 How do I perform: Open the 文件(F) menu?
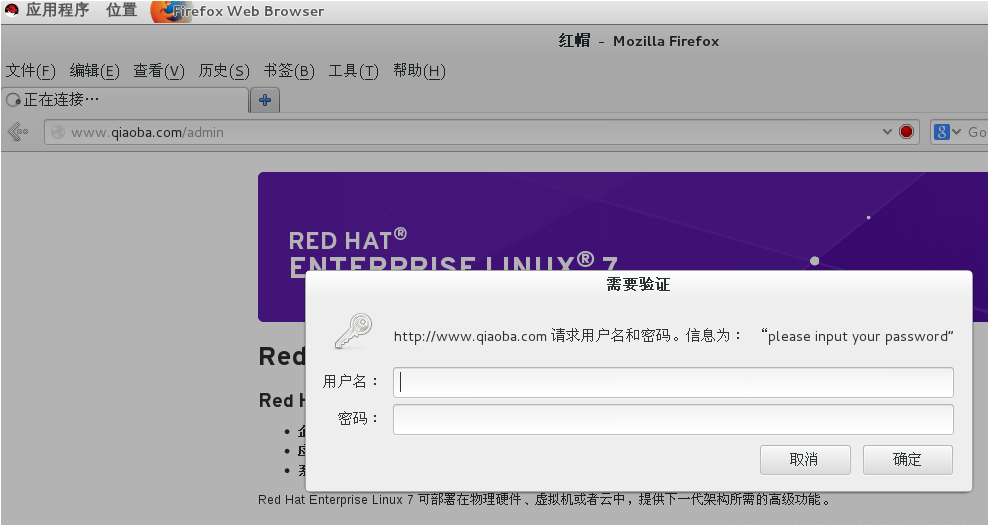point(30,71)
